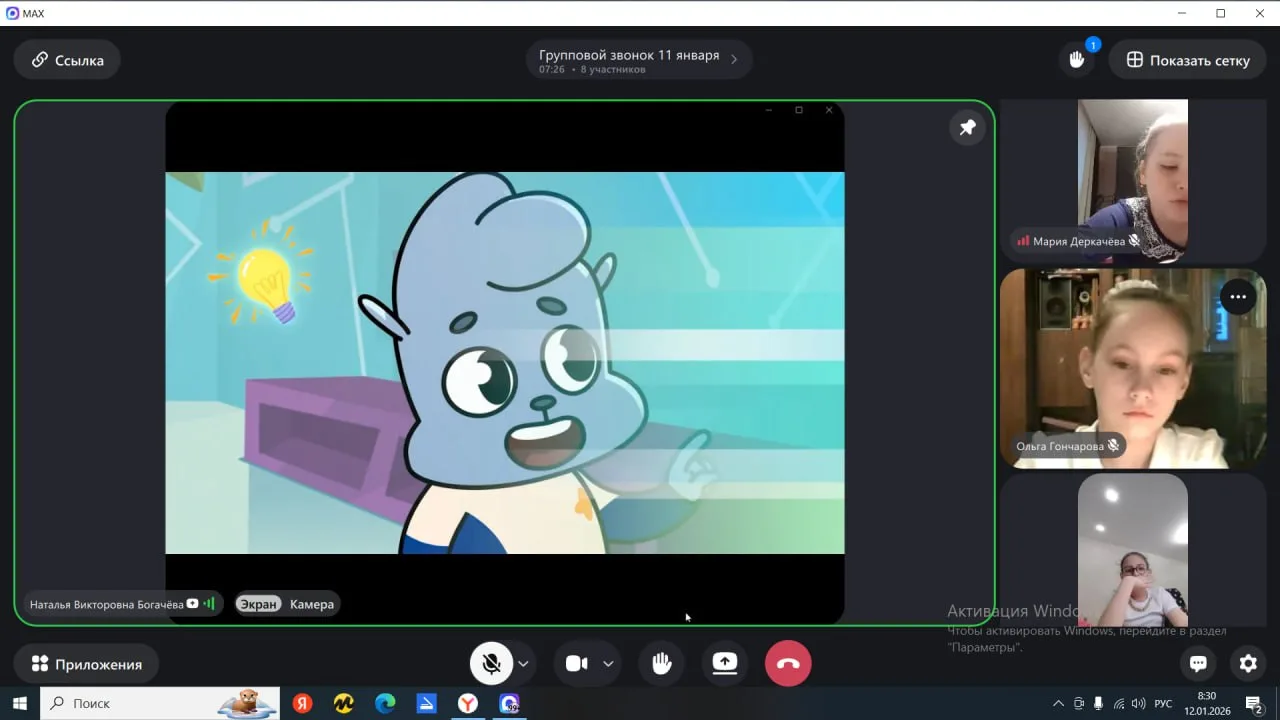The height and width of the screenshot is (720, 1280).
Task: Open more options on Ольга Гончарова's video
Action: pos(1238,297)
